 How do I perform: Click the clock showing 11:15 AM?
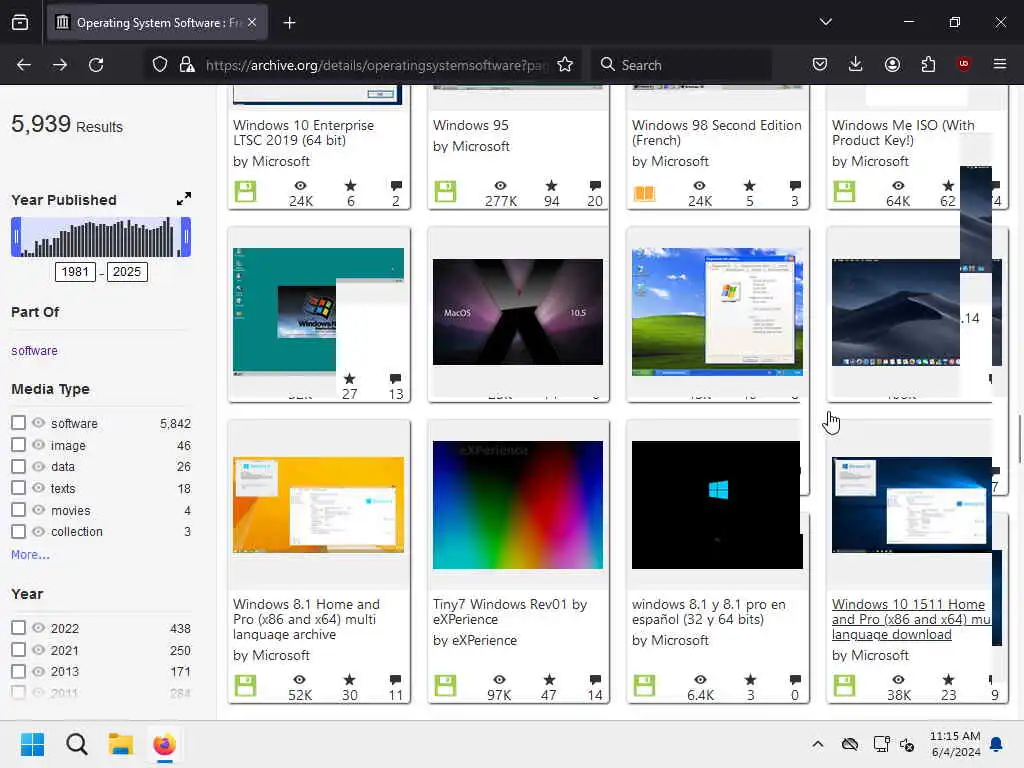pos(955,744)
